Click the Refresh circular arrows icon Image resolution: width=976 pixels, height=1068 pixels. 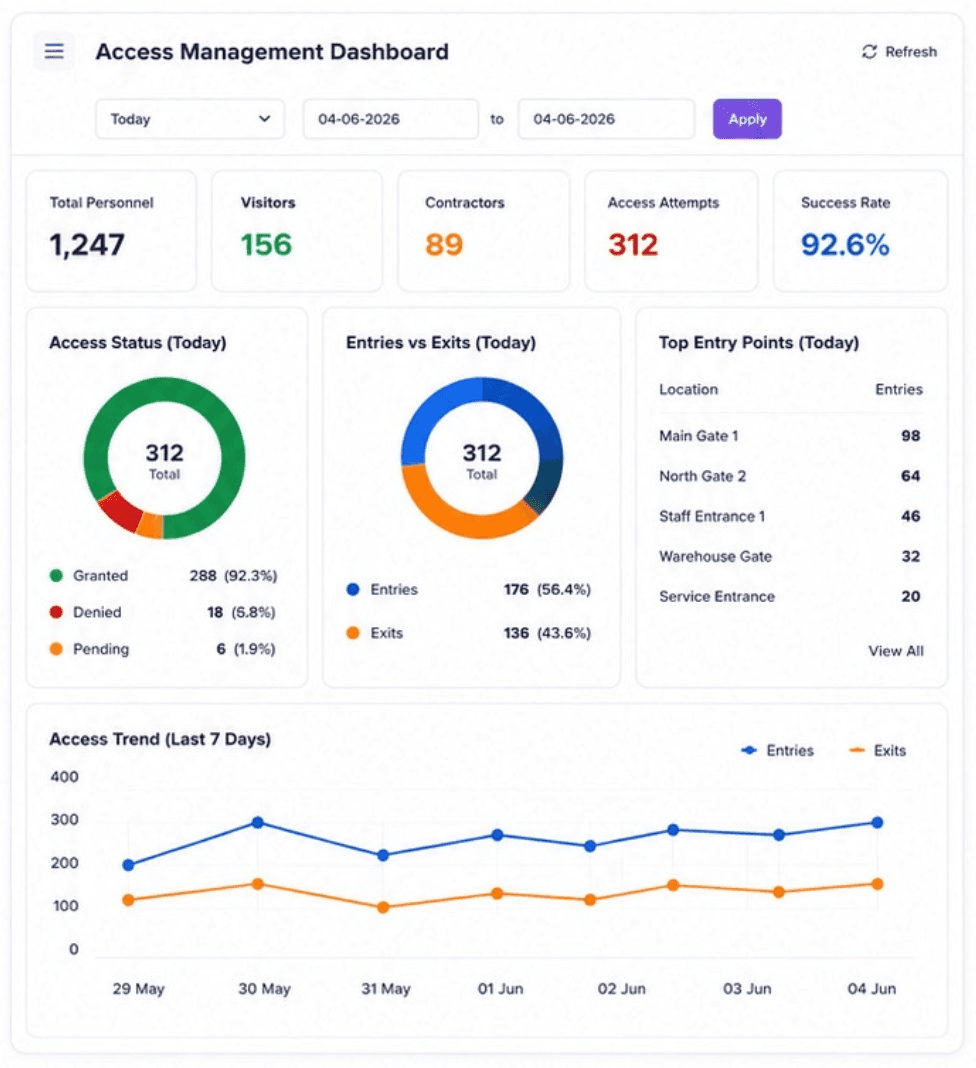click(x=869, y=52)
